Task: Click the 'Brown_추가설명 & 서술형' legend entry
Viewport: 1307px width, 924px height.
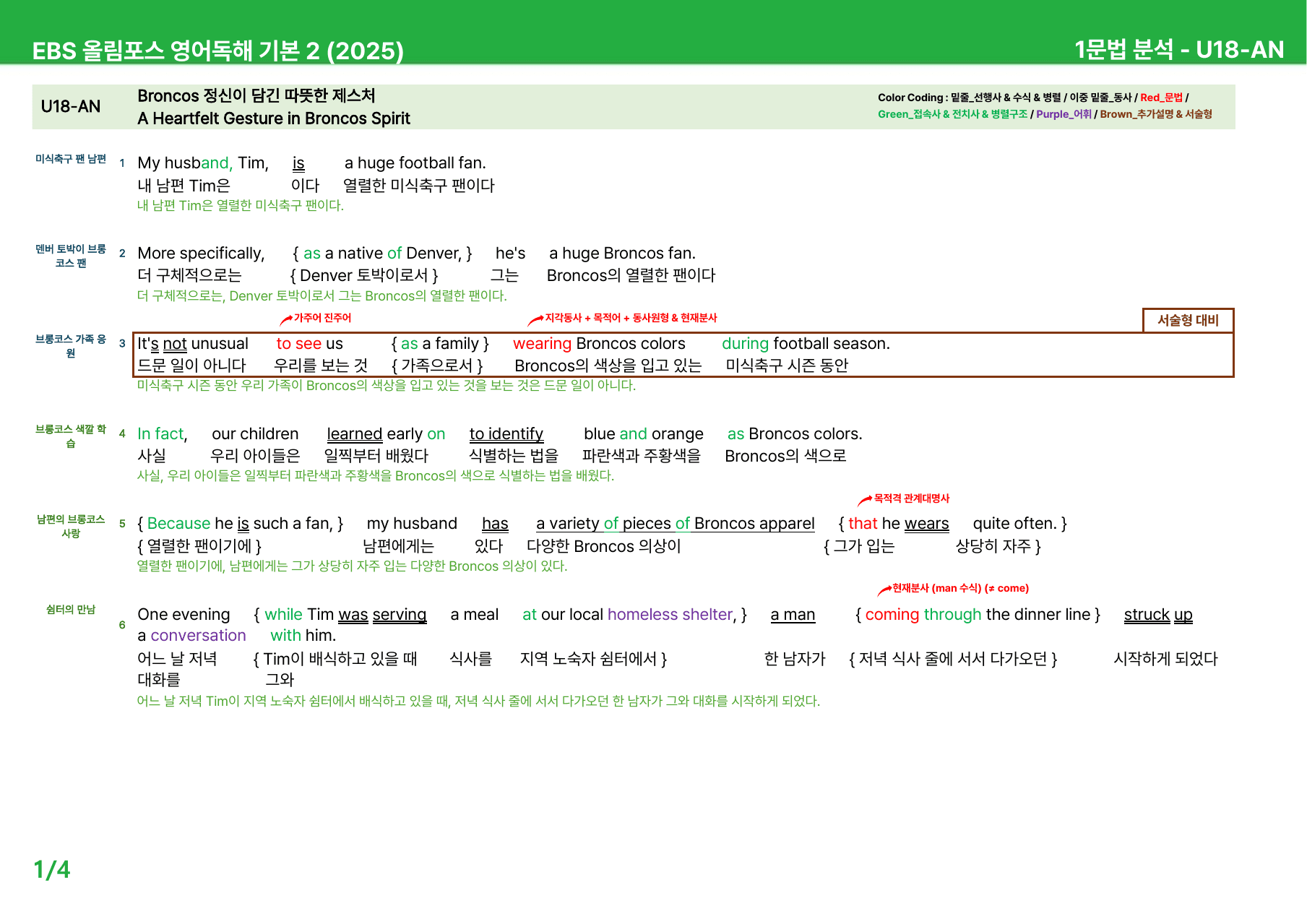Action: coord(1156,114)
